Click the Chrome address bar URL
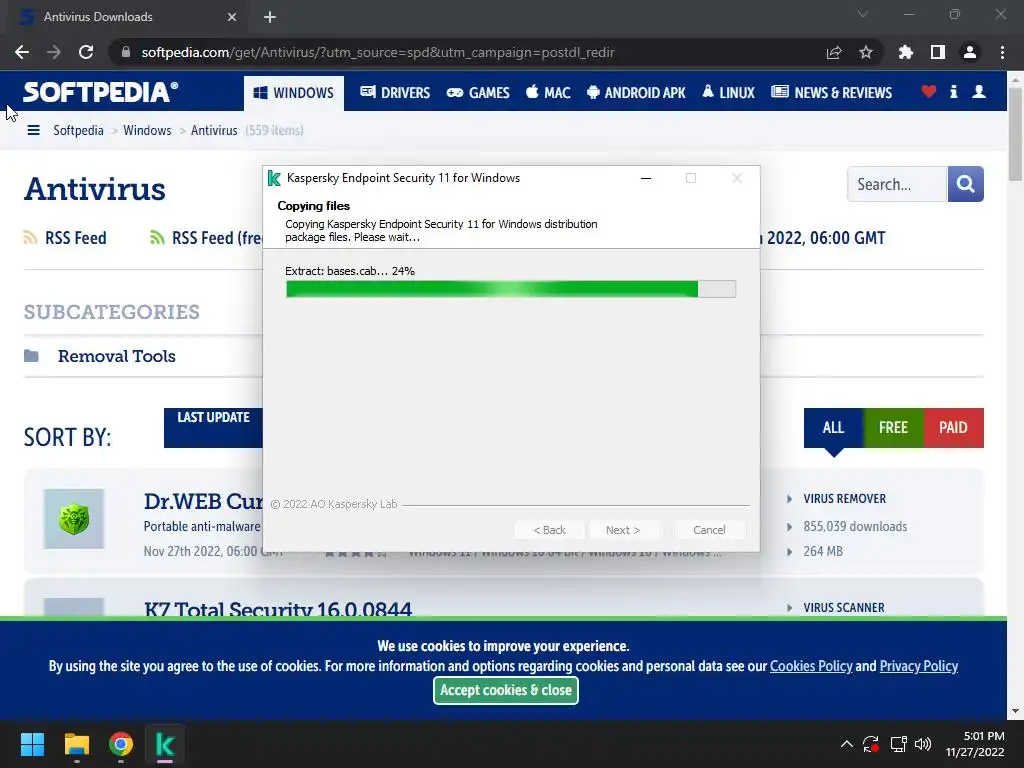1024x768 pixels. pyautogui.click(x=378, y=52)
